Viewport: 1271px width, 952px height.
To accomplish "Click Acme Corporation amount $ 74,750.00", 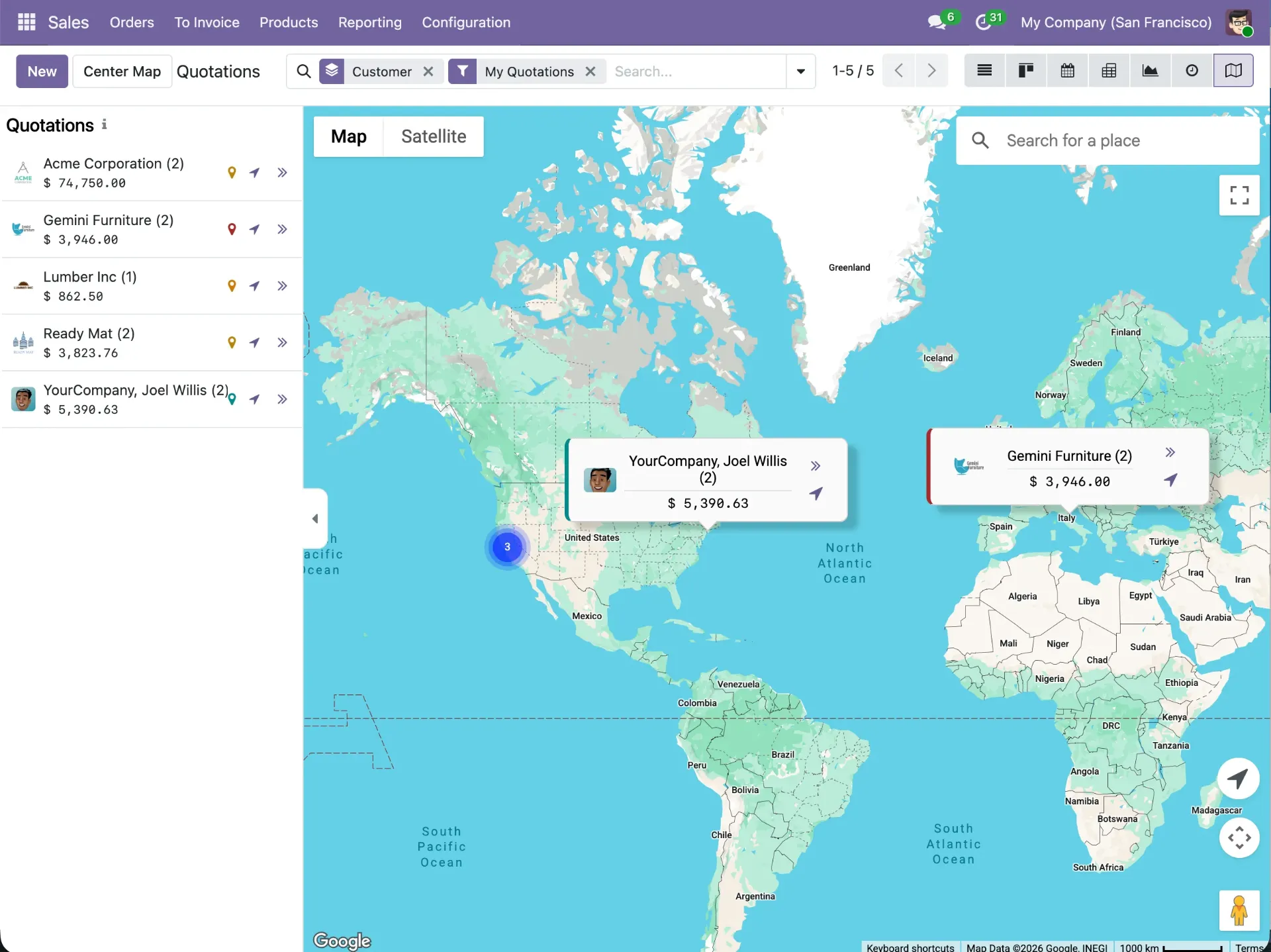I will 85,183.
